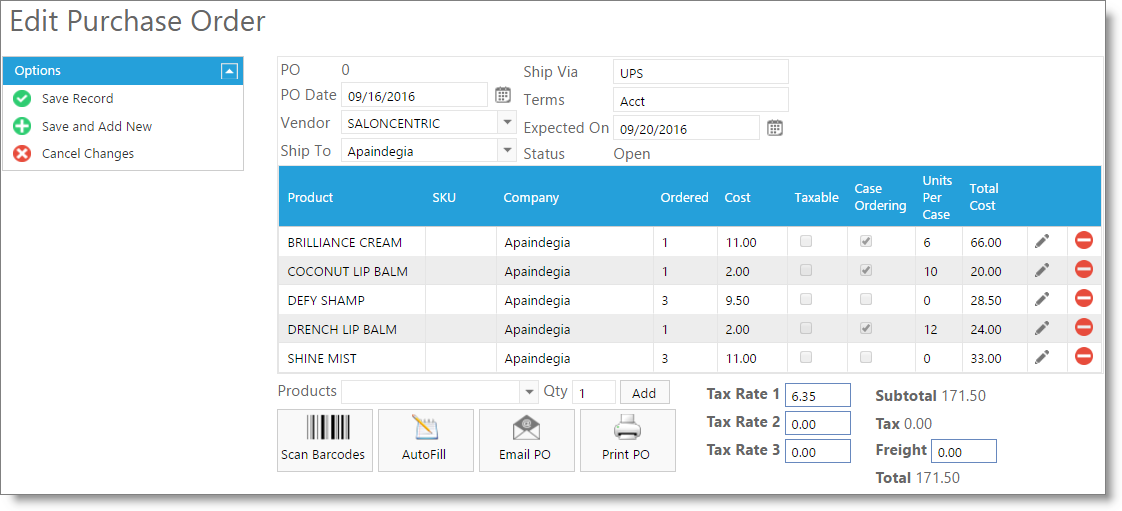The width and height of the screenshot is (1122, 511).
Task: Open the Expected On calendar picker icon
Action: tap(775, 128)
